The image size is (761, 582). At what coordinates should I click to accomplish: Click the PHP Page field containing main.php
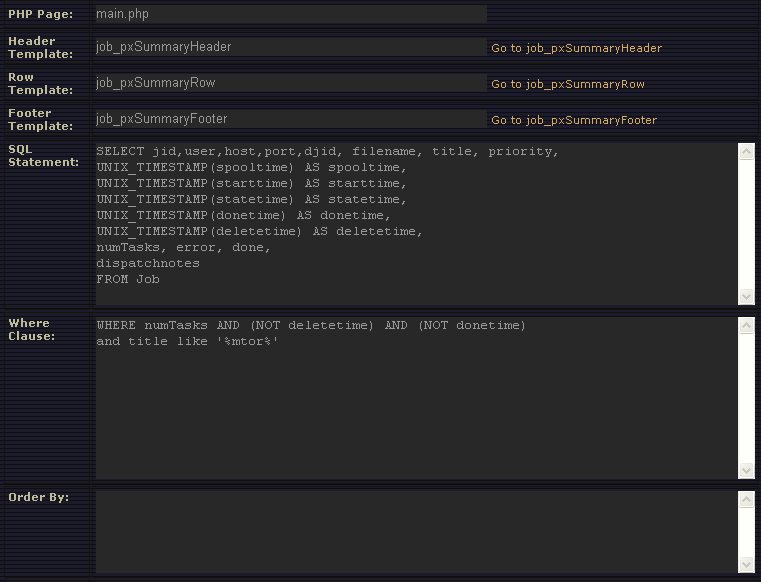pos(290,15)
